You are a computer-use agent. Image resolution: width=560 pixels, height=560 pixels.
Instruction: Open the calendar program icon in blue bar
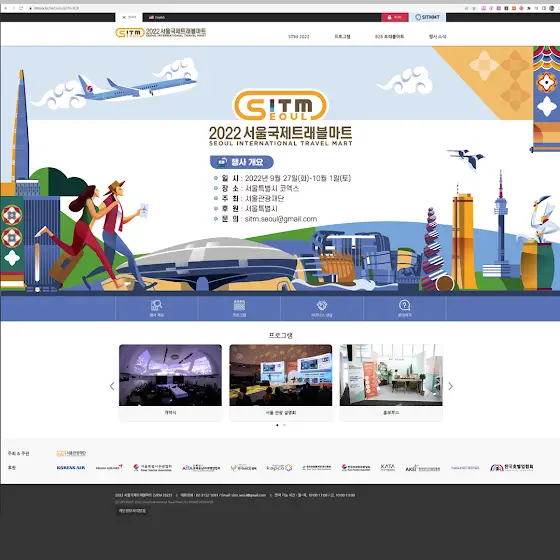(x=239, y=306)
